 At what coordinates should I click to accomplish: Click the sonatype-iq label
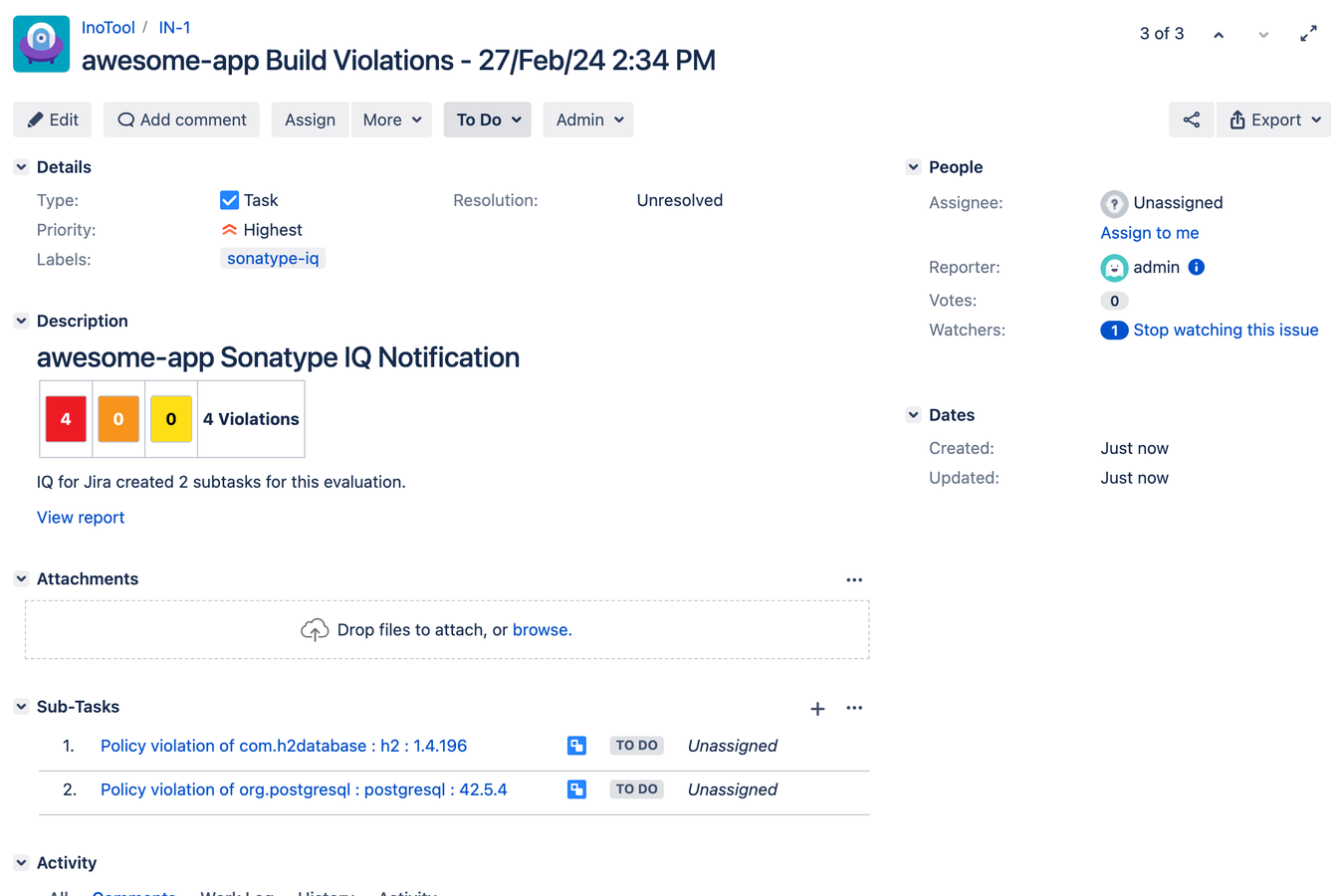pyautogui.click(x=273, y=259)
